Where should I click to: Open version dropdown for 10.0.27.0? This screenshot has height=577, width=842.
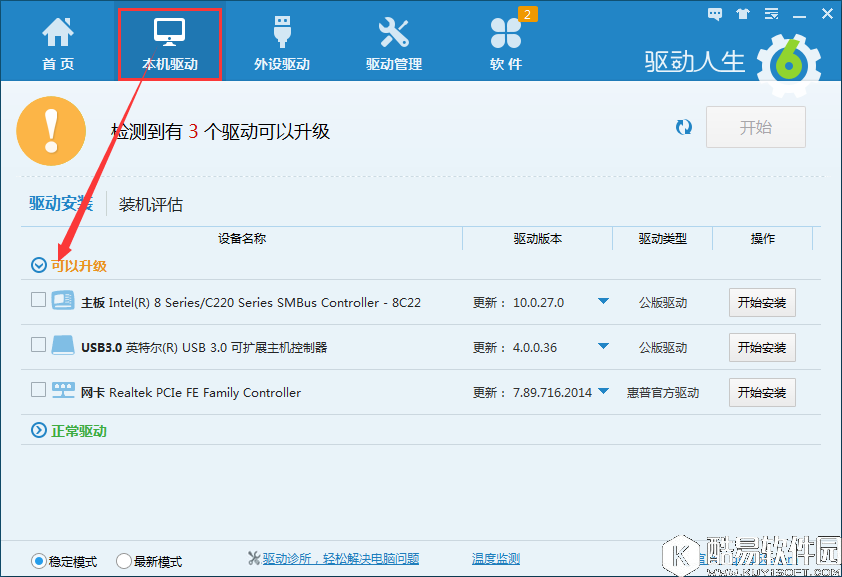[x=603, y=302]
